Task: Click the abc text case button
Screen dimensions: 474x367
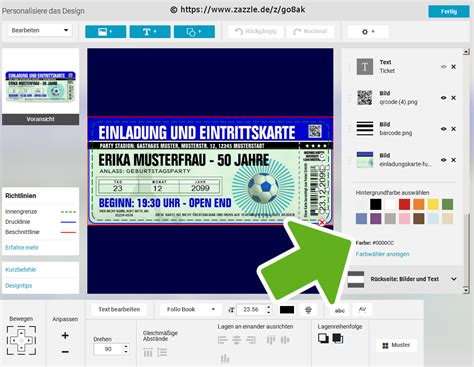Action: tap(340, 310)
